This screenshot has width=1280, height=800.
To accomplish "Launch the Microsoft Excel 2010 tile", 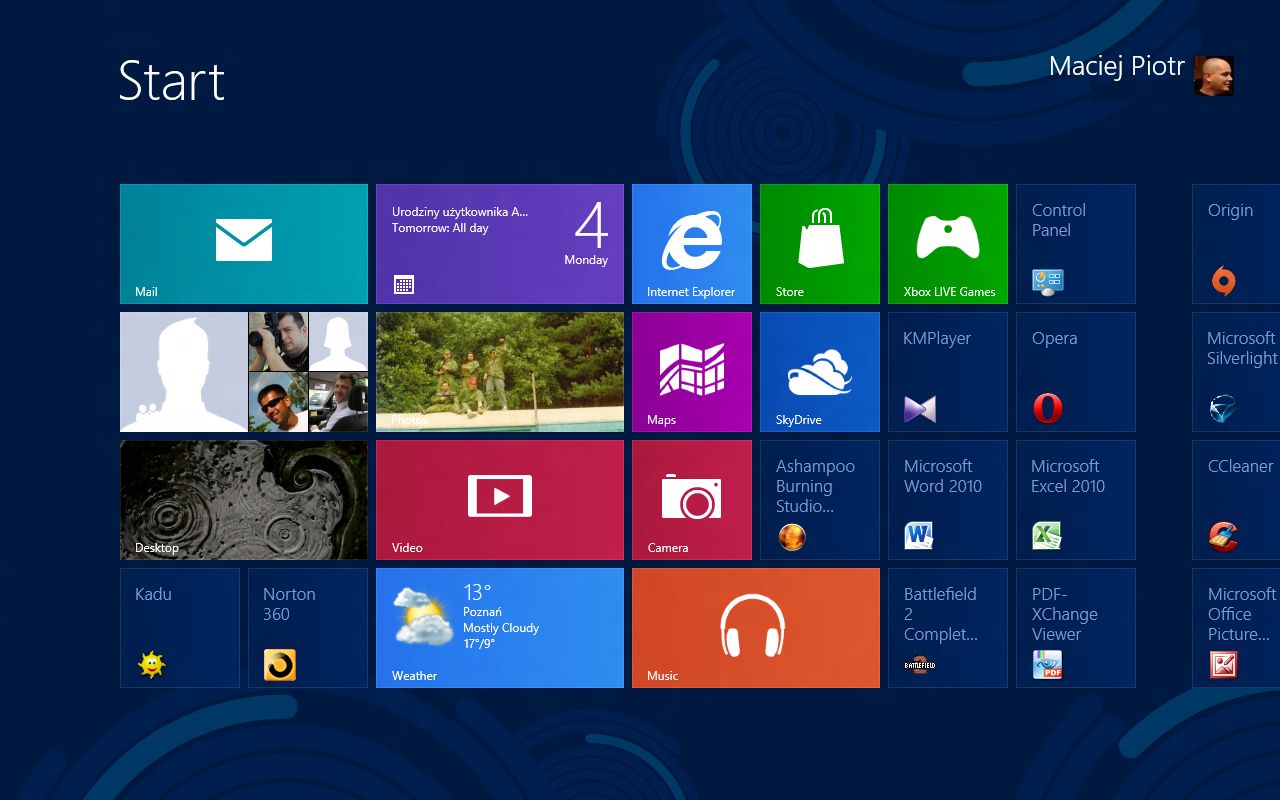I will click(1076, 500).
